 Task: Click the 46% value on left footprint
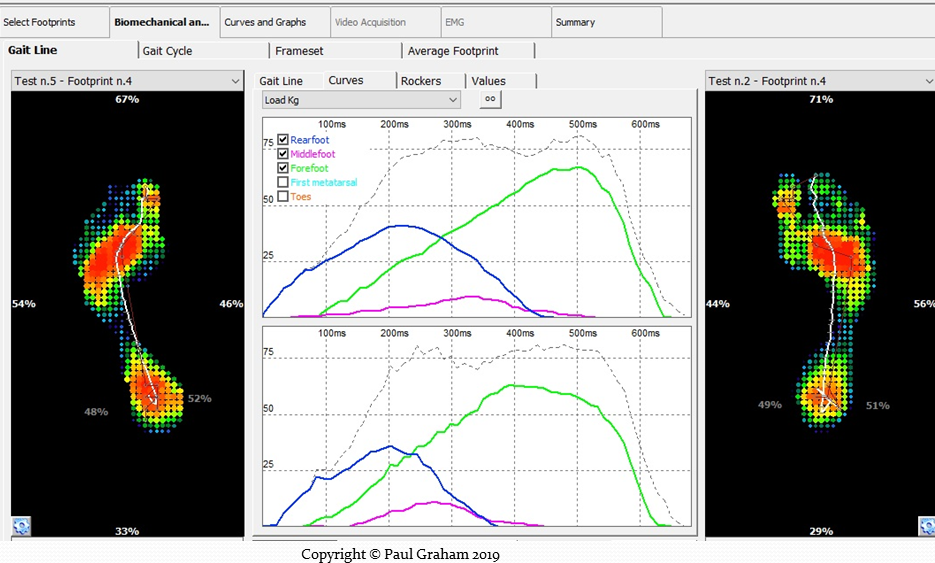(231, 304)
